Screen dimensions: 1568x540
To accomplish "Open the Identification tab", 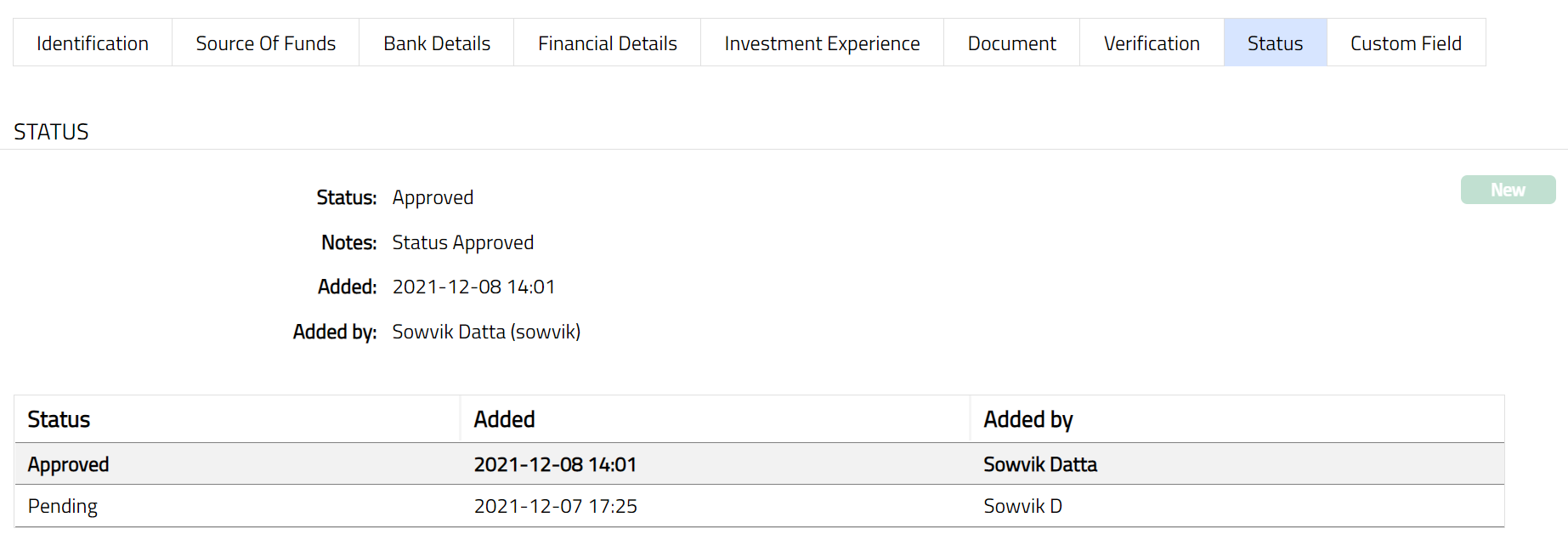I will (93, 43).
